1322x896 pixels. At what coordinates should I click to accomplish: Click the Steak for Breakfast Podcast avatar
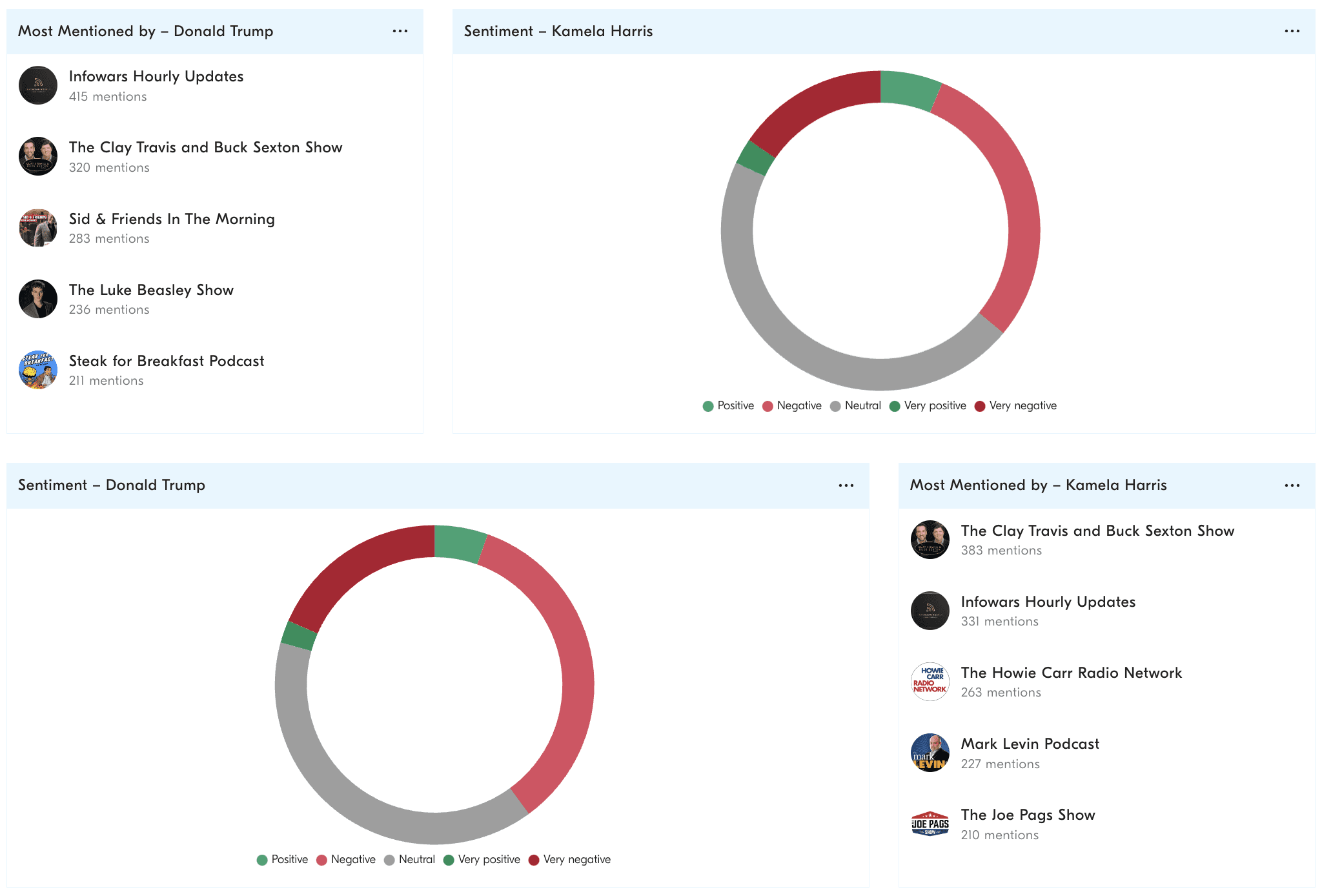(38, 370)
